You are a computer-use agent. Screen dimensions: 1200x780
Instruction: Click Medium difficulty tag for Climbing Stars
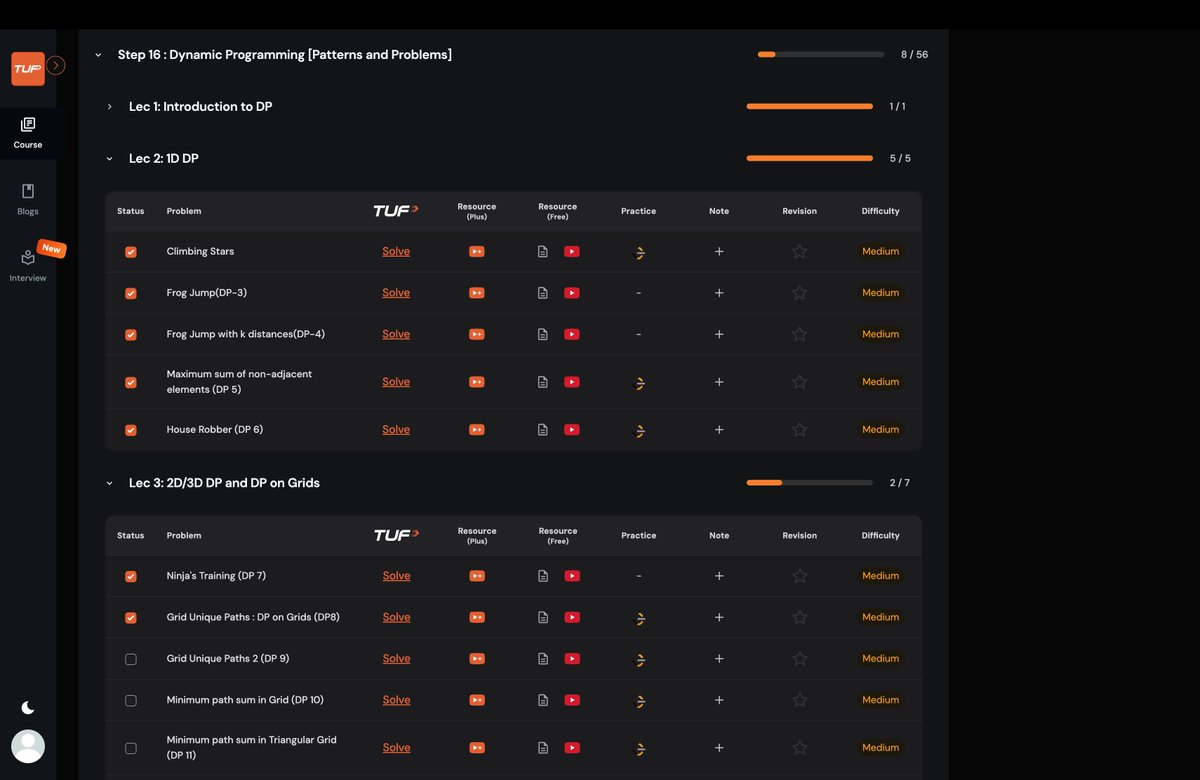(881, 252)
